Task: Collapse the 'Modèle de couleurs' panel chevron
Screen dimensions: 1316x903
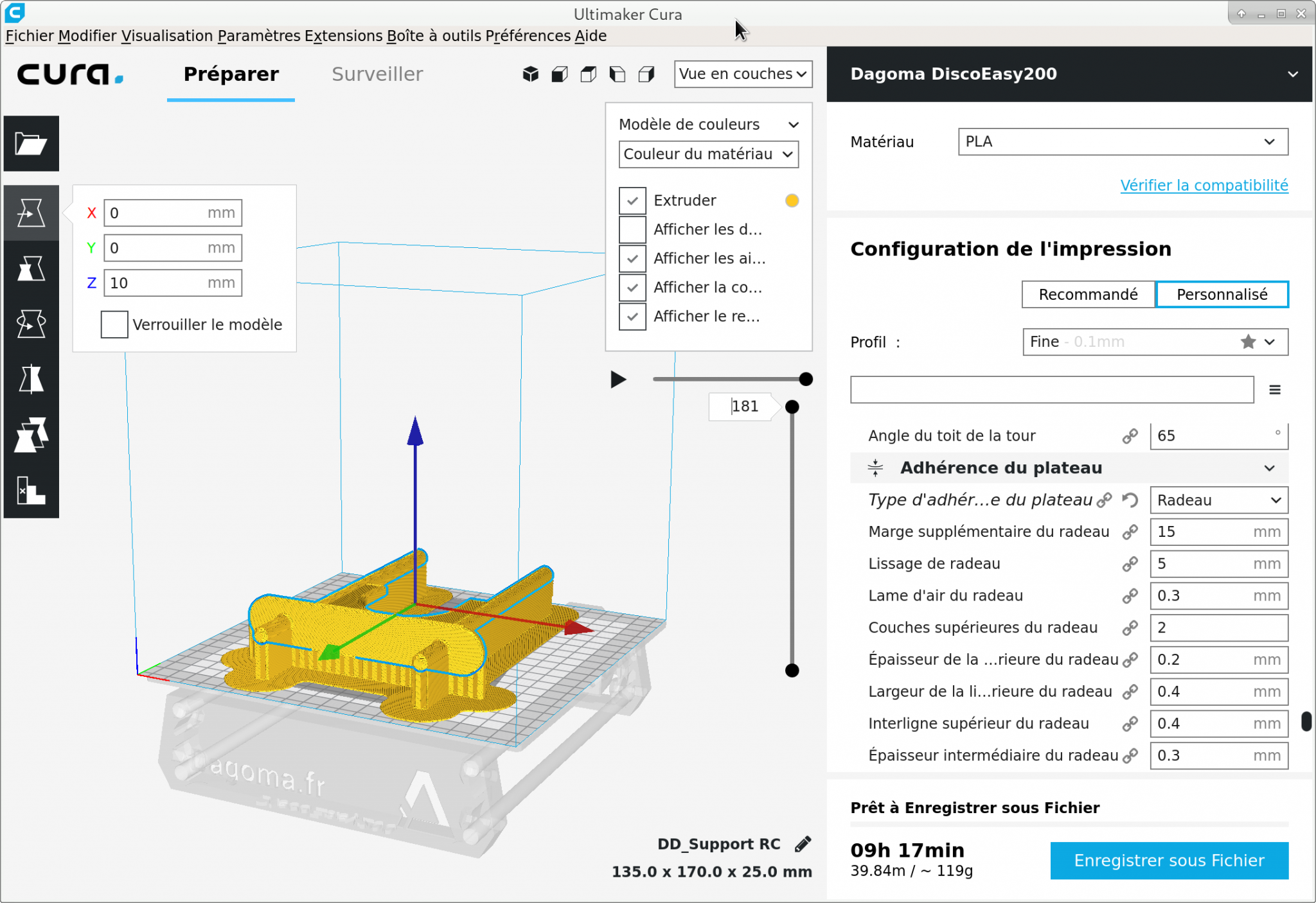Action: (794, 125)
